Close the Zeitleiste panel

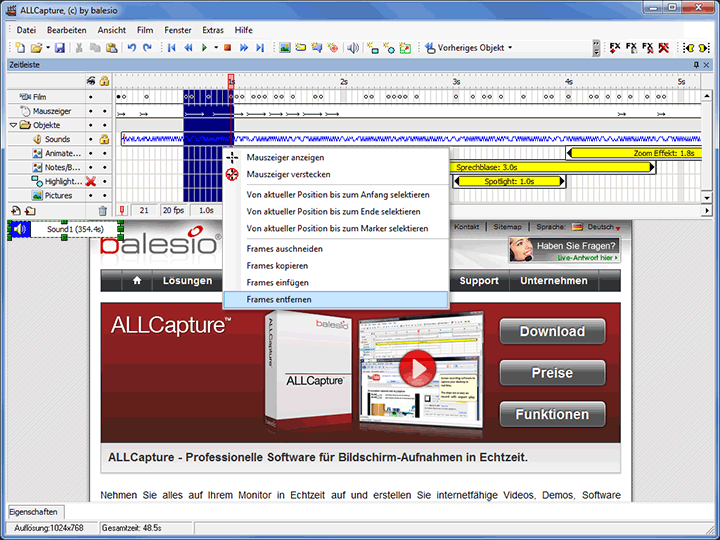tap(706, 65)
